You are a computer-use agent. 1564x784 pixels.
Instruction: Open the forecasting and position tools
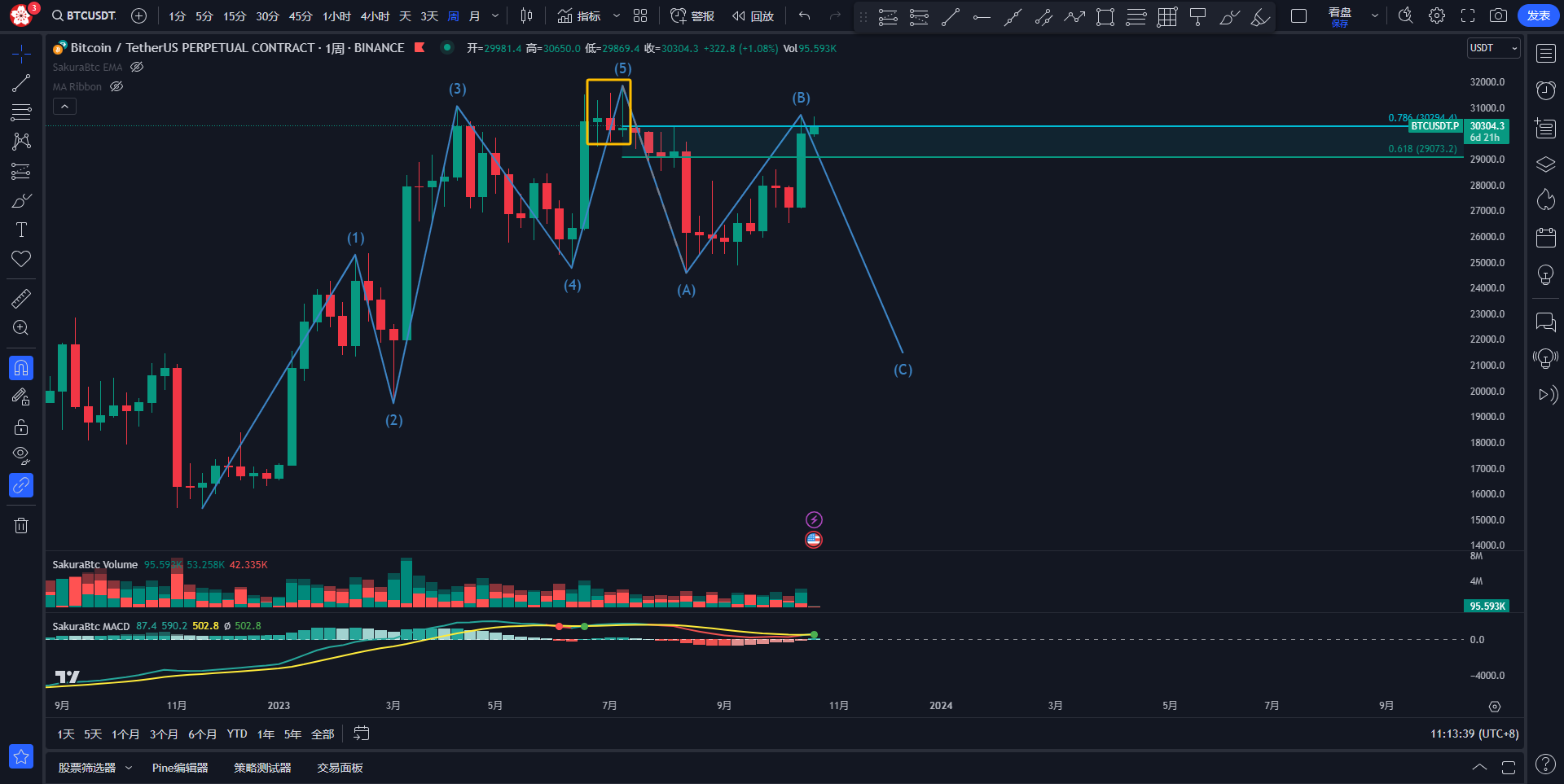[21, 171]
